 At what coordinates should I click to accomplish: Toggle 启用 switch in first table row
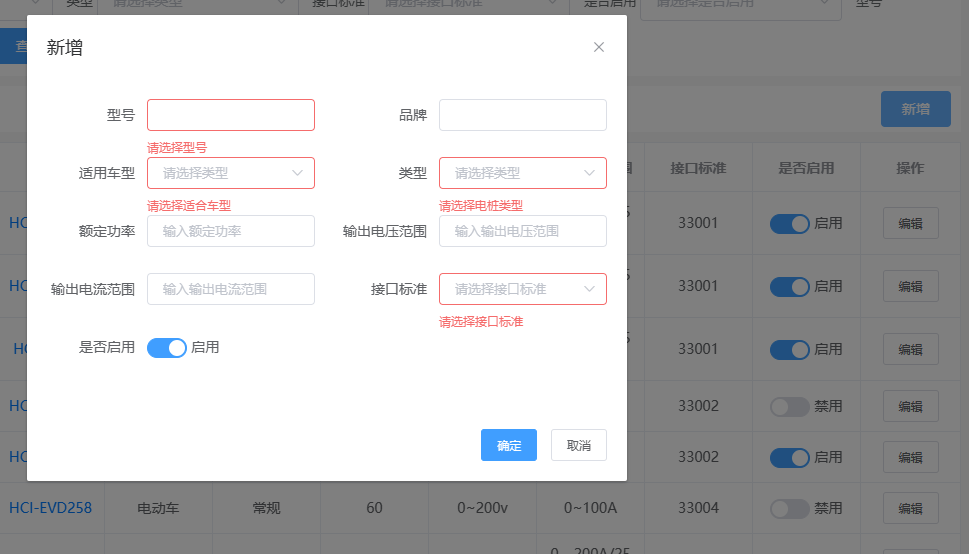789,224
